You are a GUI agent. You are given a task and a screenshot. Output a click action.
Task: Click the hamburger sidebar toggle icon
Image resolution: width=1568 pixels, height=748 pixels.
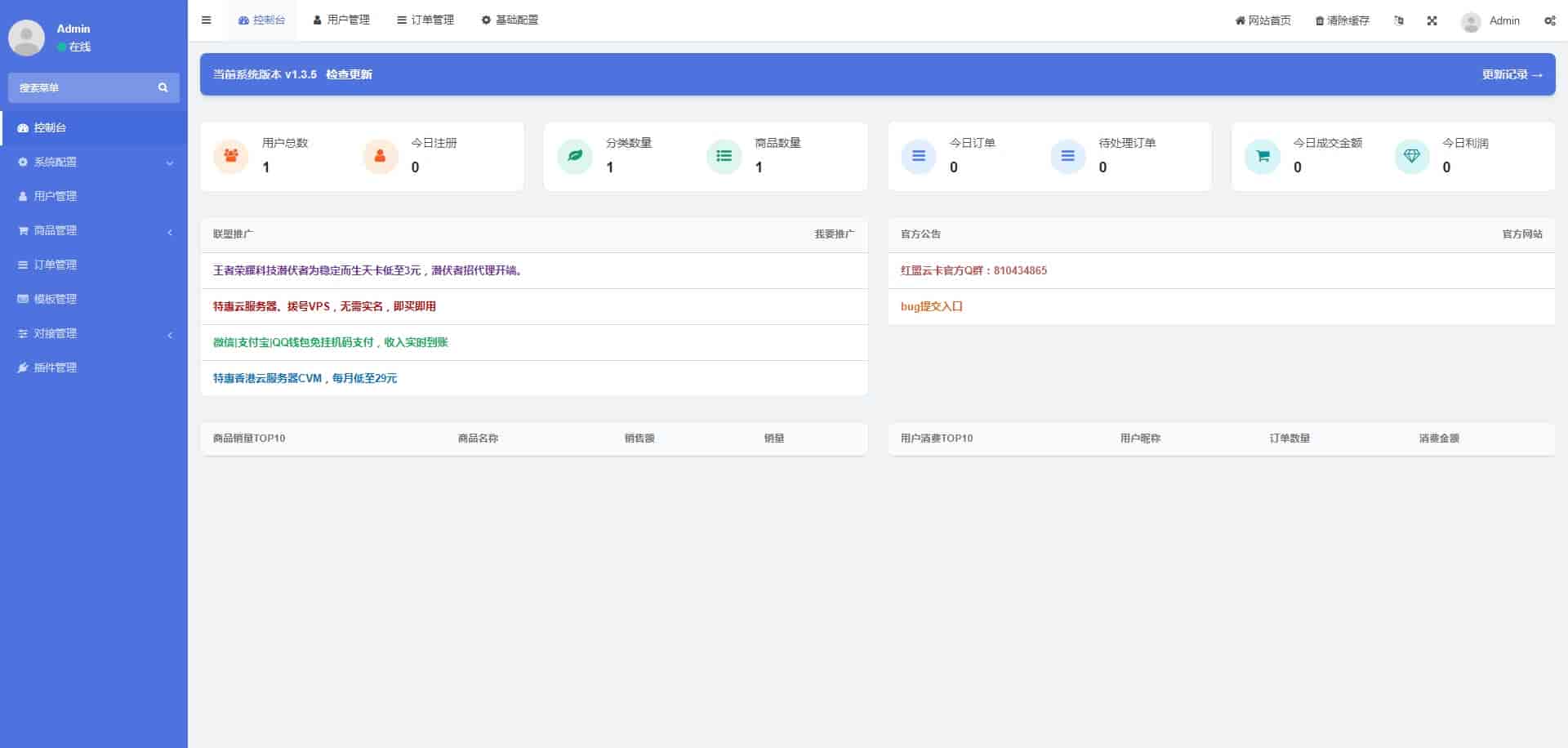coord(206,20)
